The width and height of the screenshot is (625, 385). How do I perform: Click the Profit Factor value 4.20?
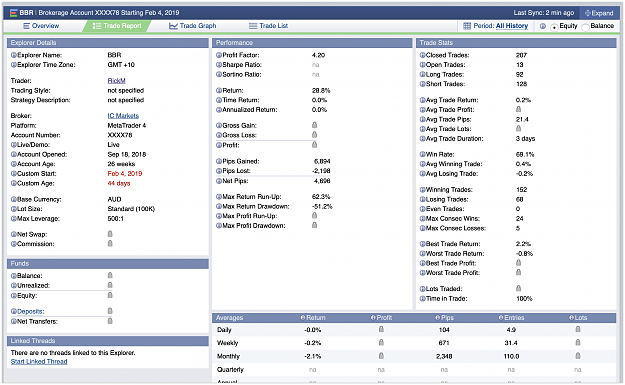(318, 55)
